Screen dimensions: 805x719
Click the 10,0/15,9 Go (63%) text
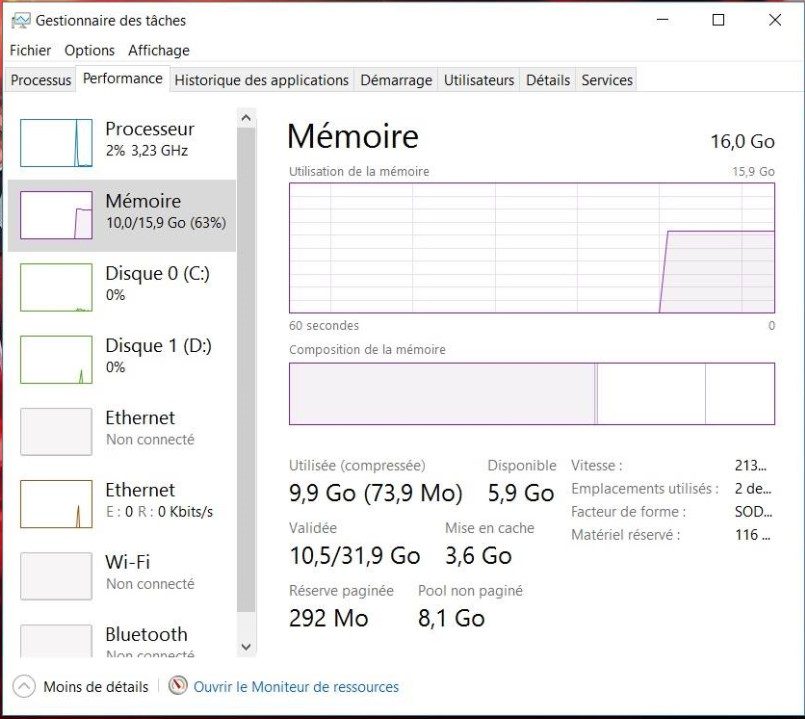point(166,223)
